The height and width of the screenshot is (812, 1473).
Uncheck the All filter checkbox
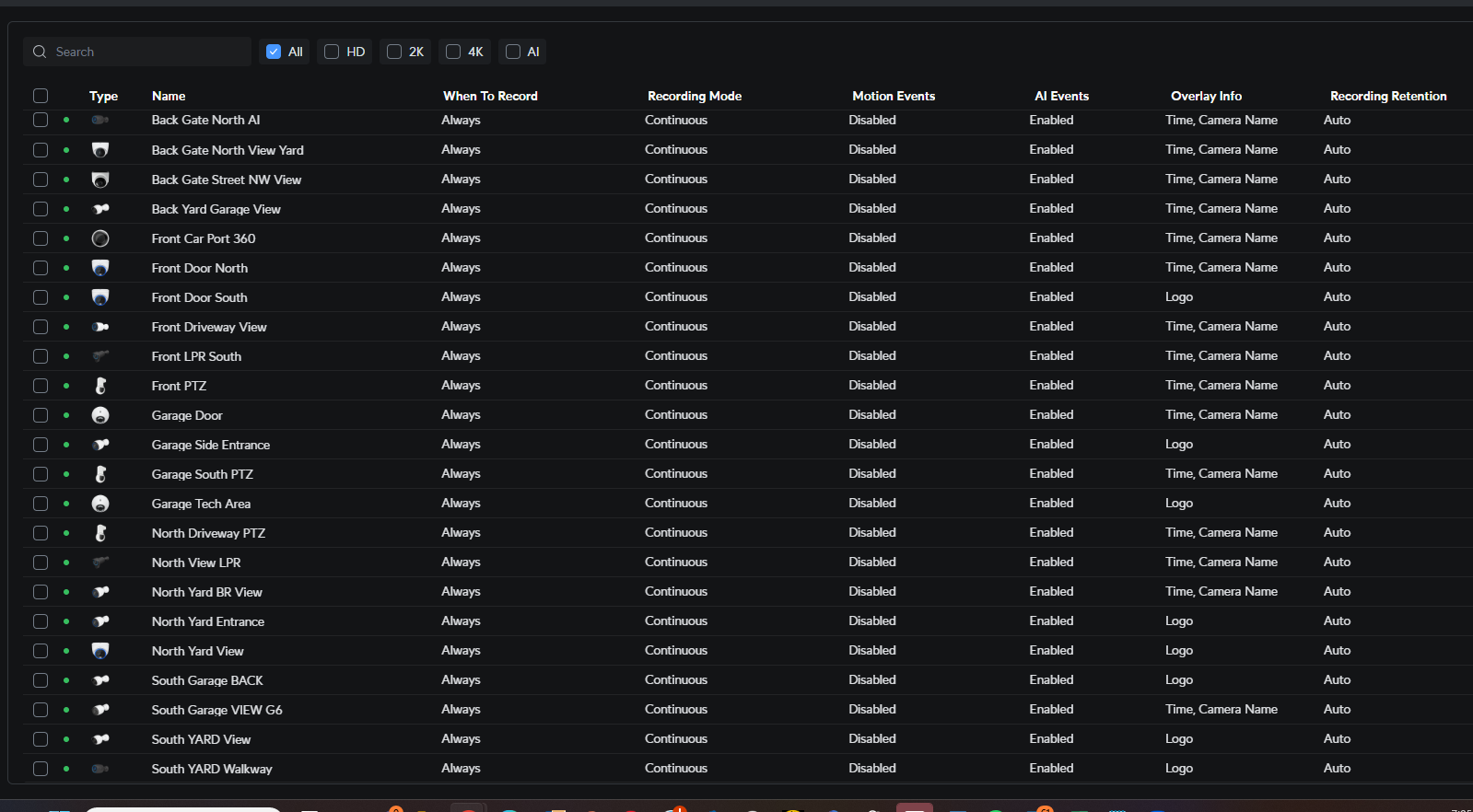click(274, 52)
